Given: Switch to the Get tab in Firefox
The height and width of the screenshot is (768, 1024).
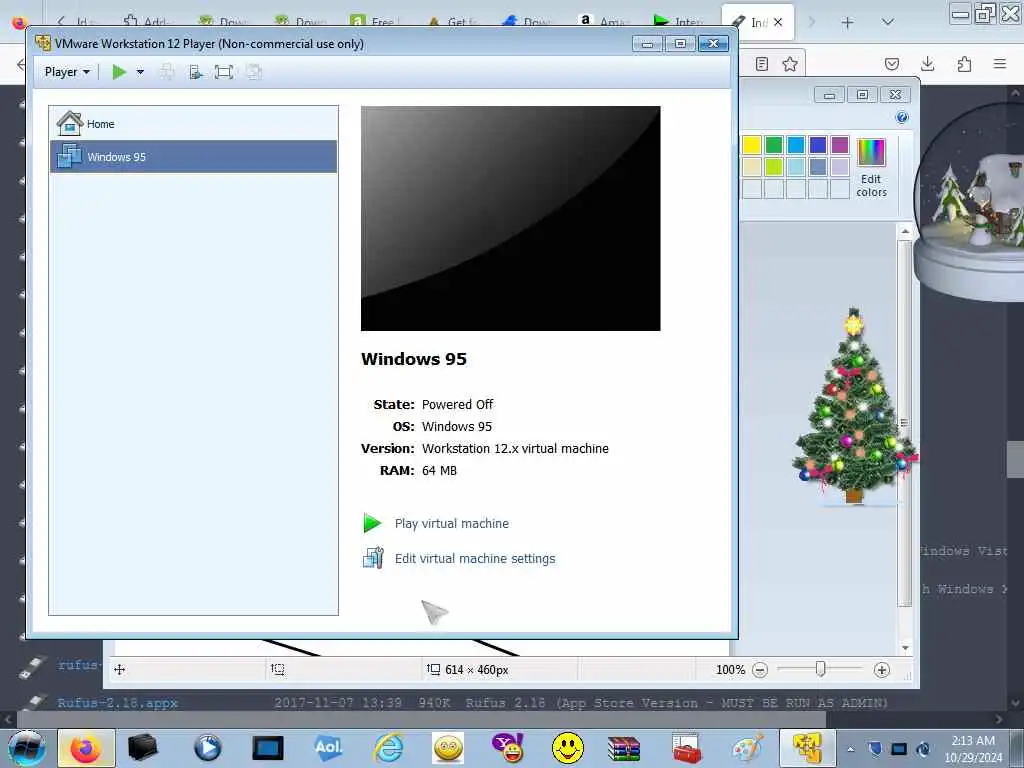Looking at the screenshot, I should click(452, 22).
